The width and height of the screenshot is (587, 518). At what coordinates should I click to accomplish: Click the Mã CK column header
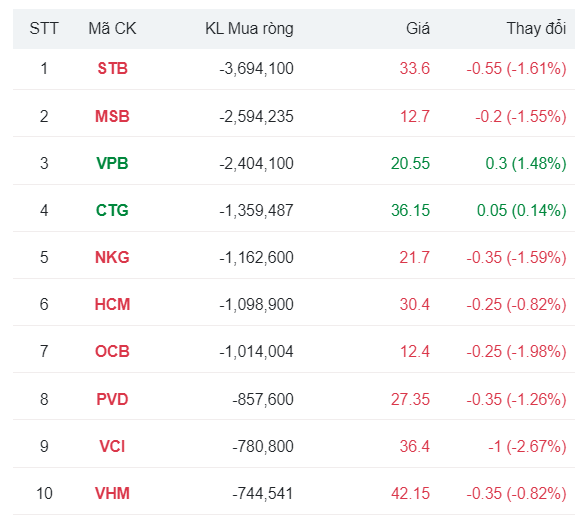coord(112,29)
